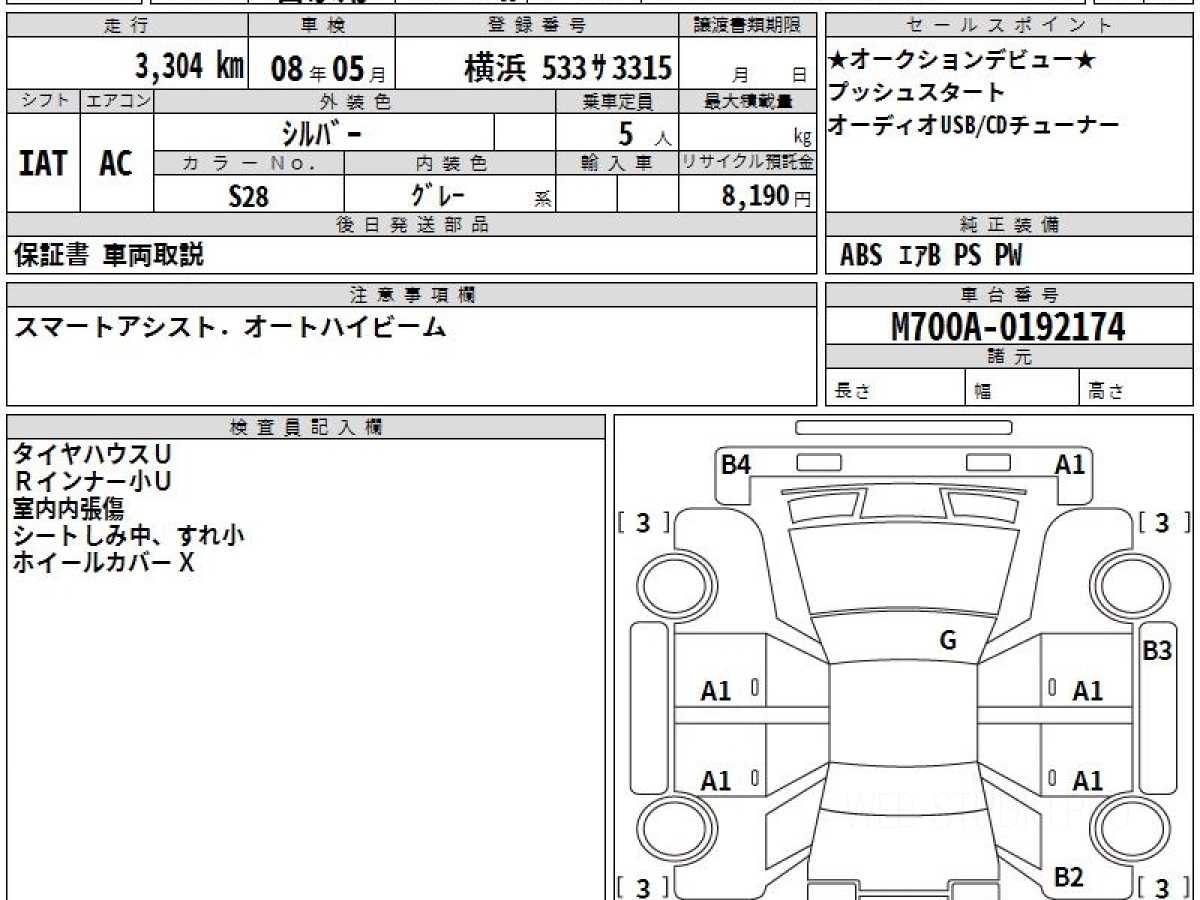Select the IAT shift value
The width and height of the screenshot is (1200, 900).
(43, 163)
